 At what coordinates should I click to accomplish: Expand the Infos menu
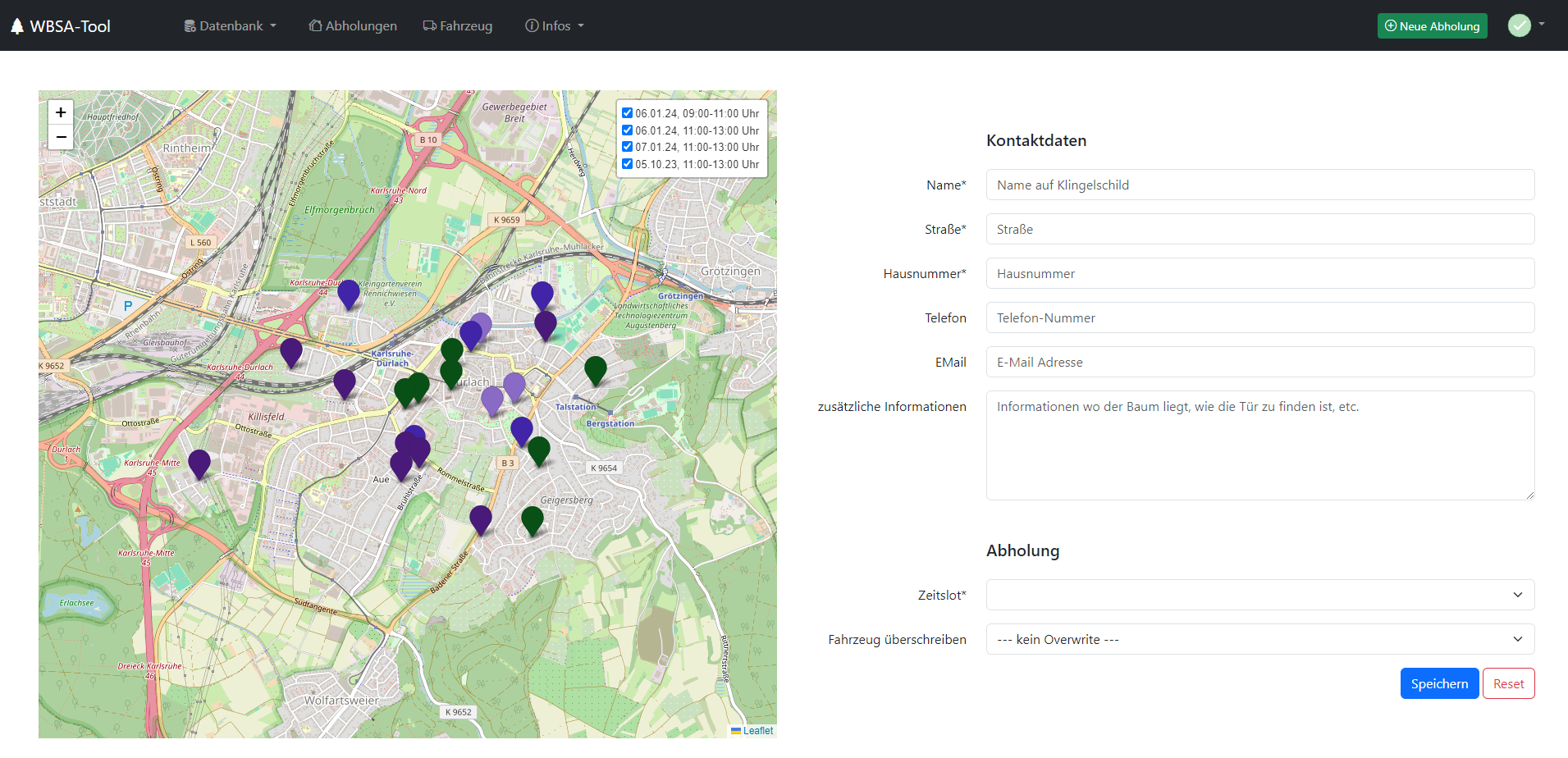coord(555,26)
